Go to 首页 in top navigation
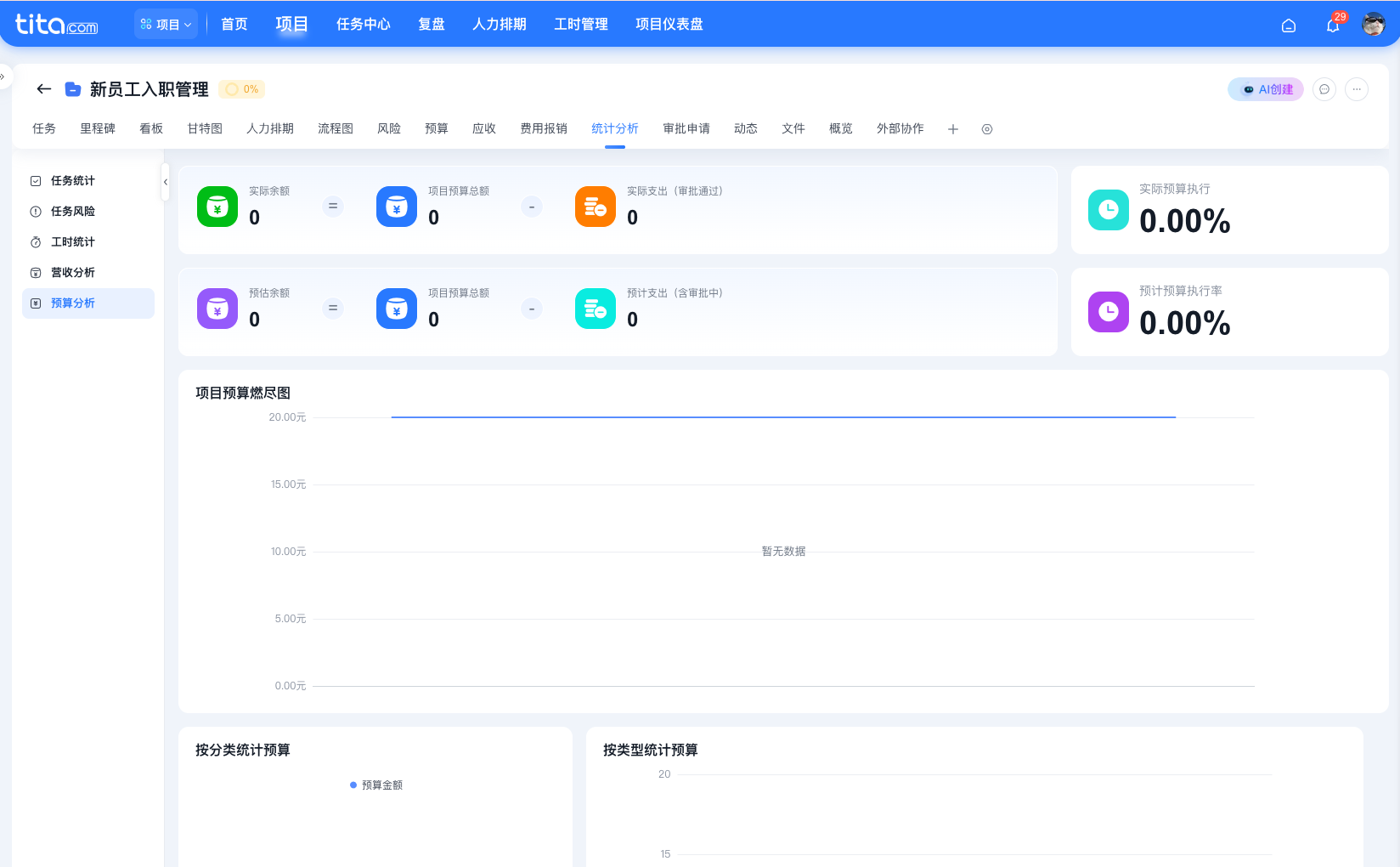The width and height of the screenshot is (1400, 867). click(234, 25)
